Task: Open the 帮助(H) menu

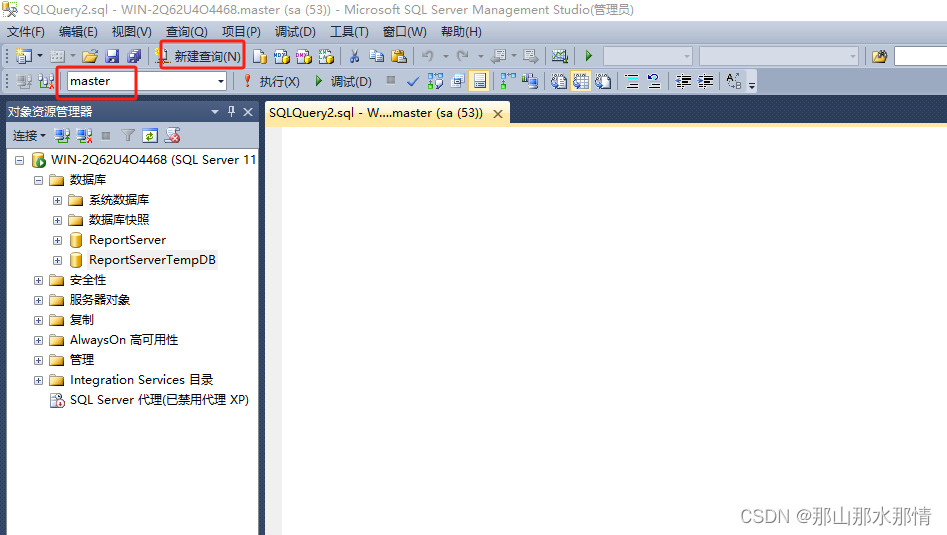Action: (461, 32)
